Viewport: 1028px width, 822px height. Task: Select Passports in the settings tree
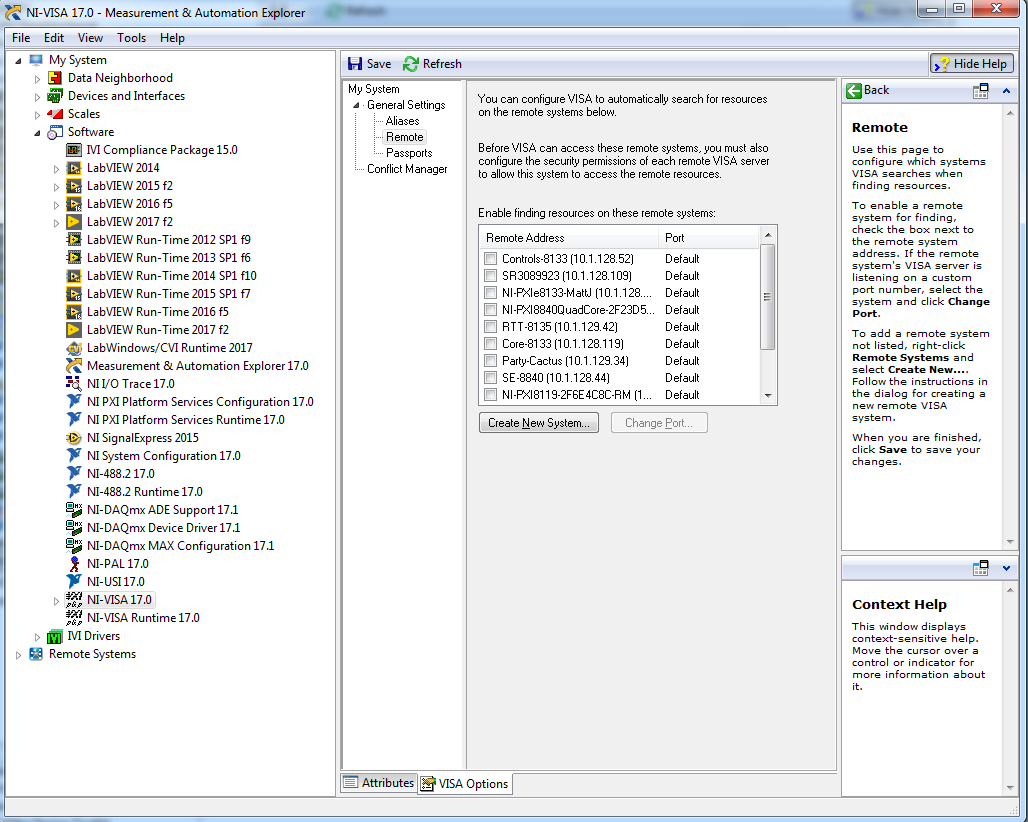tap(409, 153)
